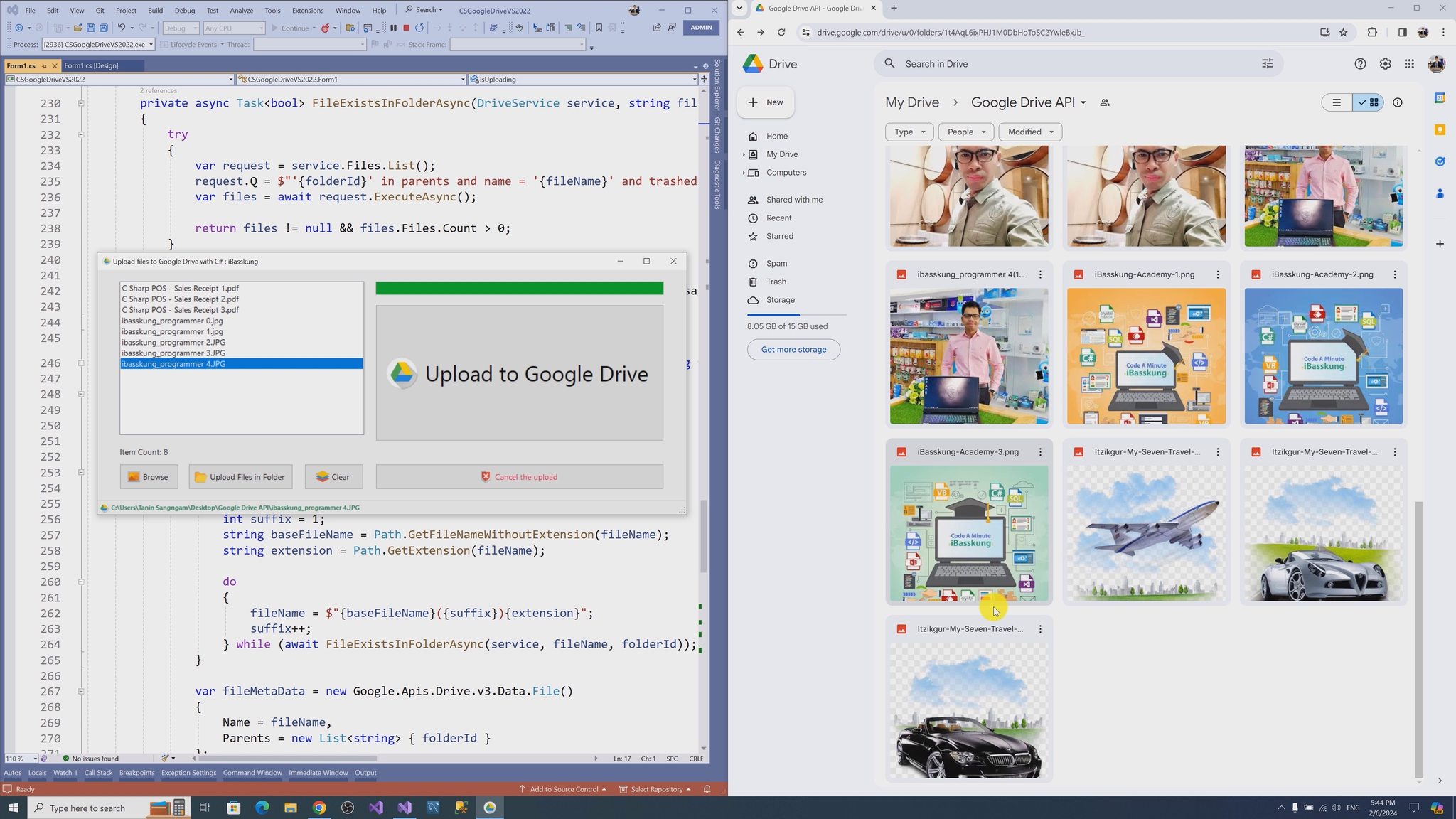1456x819 pixels.
Task: Click the Browse button in upload dialog
Action: (x=149, y=477)
